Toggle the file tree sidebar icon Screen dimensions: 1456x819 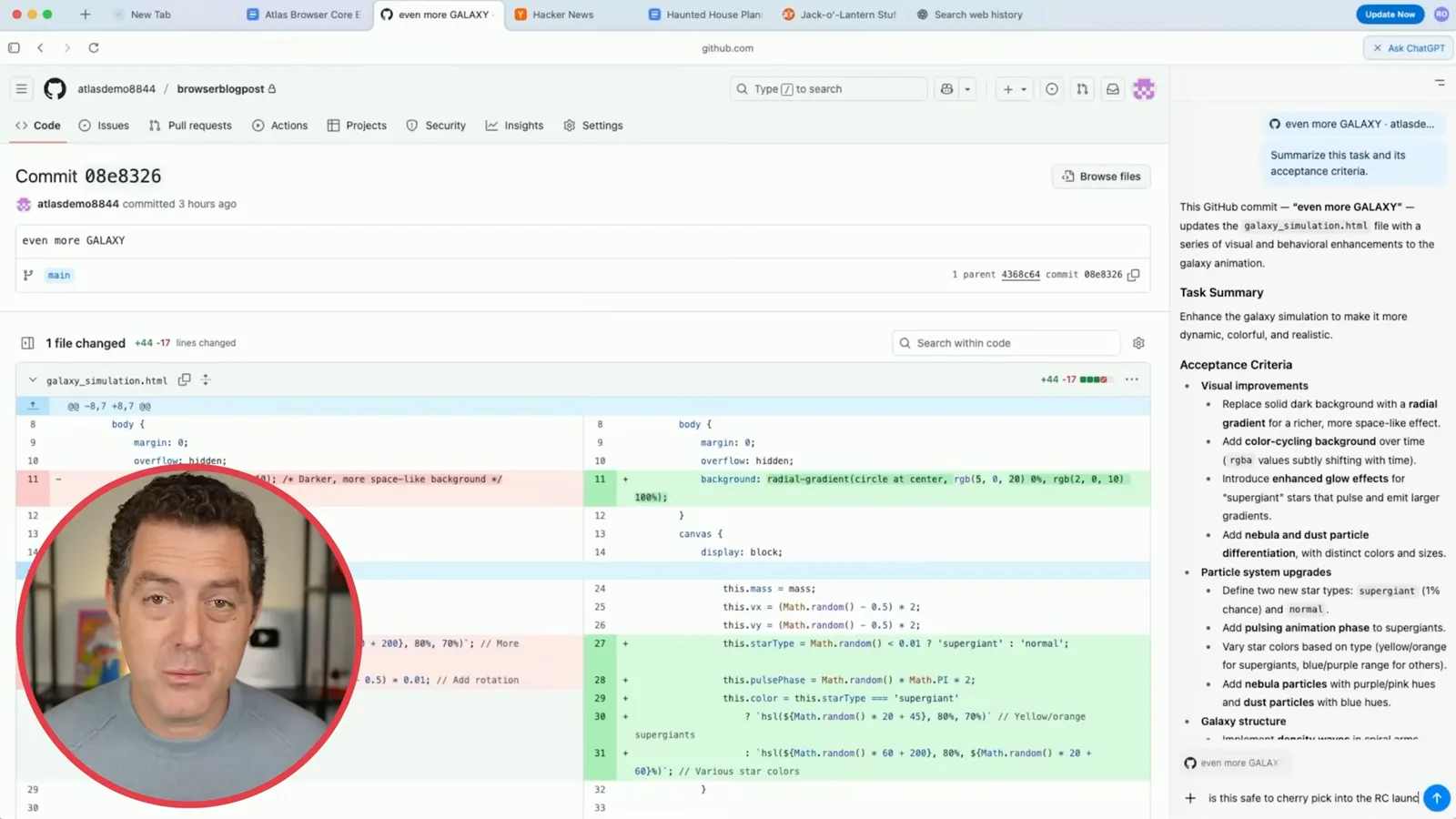pos(27,343)
